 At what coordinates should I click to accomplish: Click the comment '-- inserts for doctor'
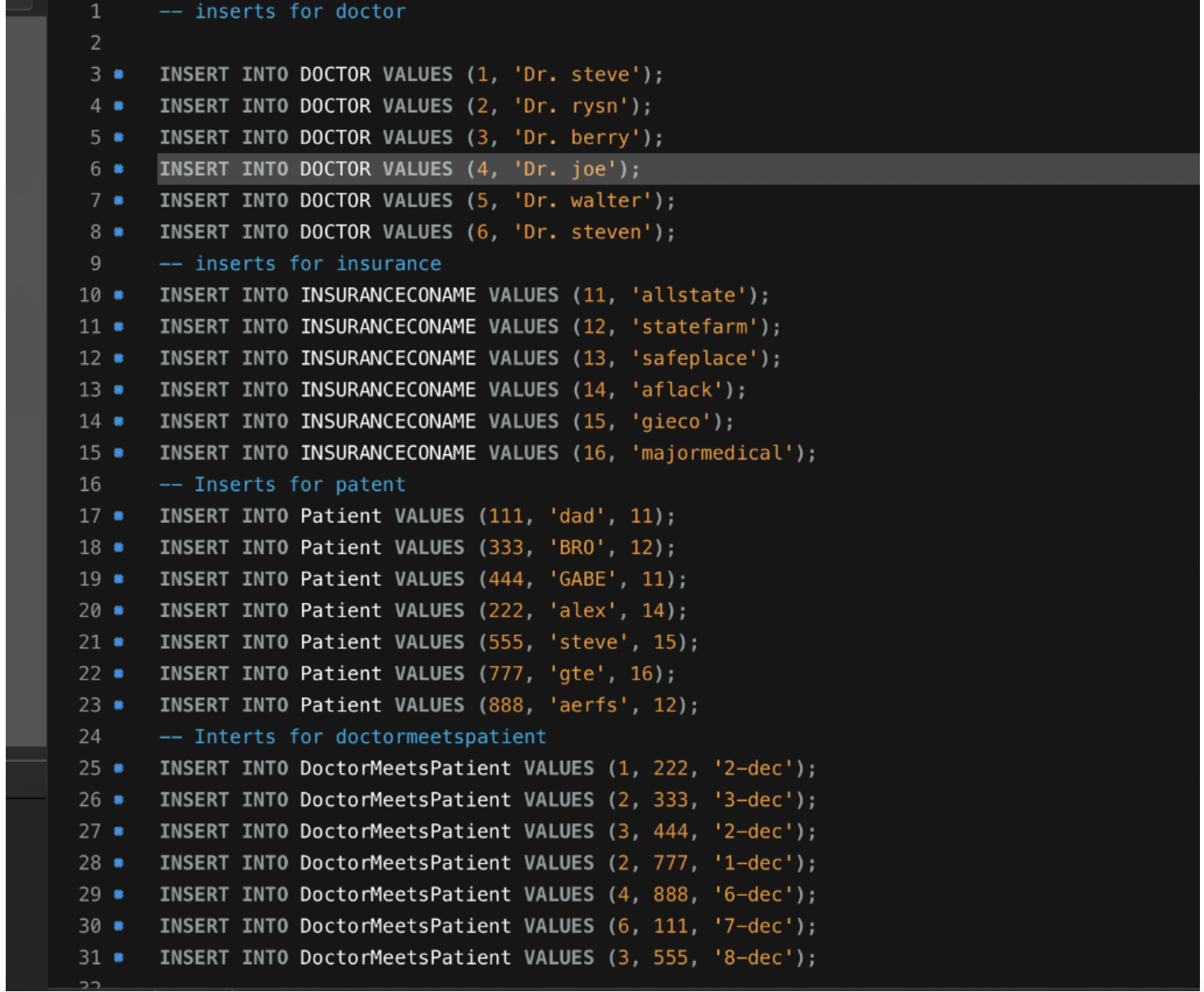tap(283, 11)
